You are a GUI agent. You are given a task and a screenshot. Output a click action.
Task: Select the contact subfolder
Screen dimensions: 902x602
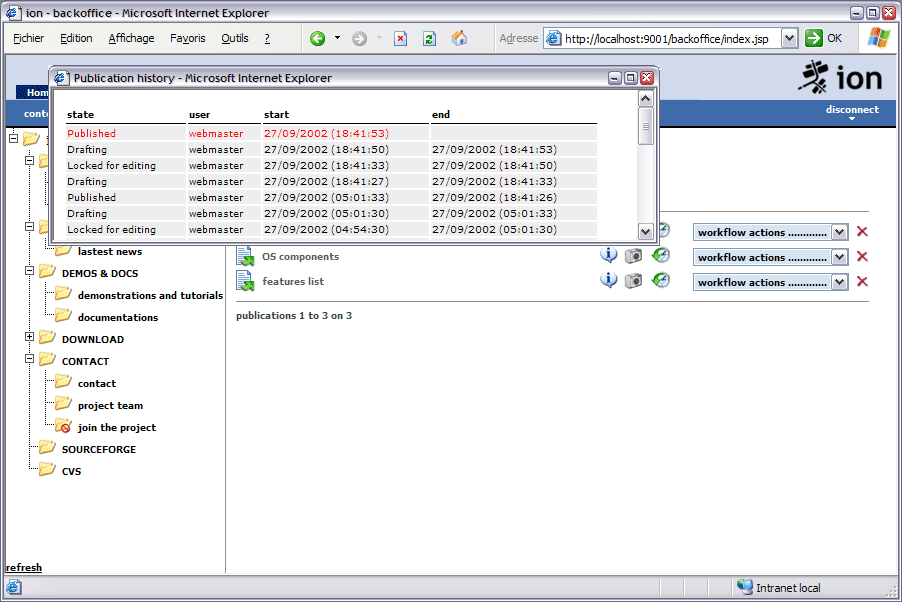coord(97,383)
